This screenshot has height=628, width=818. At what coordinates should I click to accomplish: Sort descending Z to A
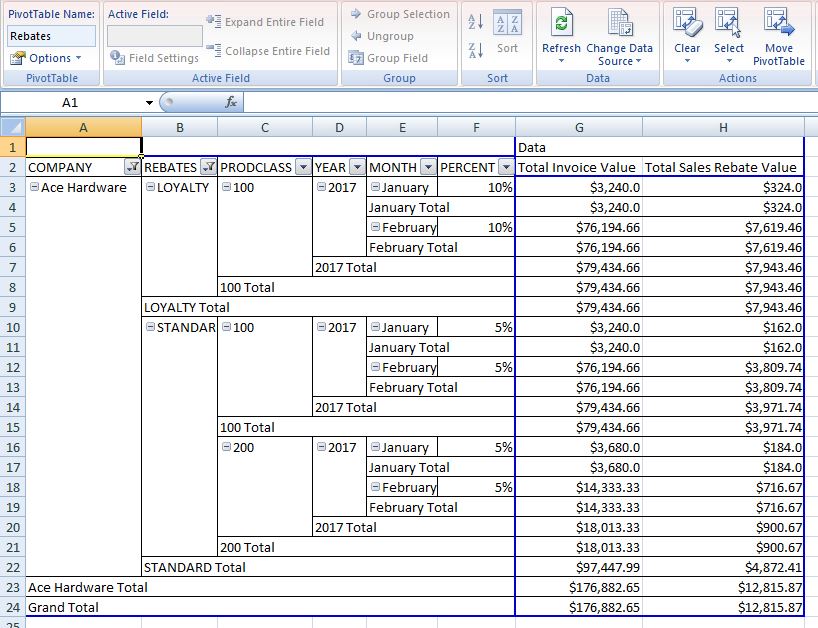point(475,50)
